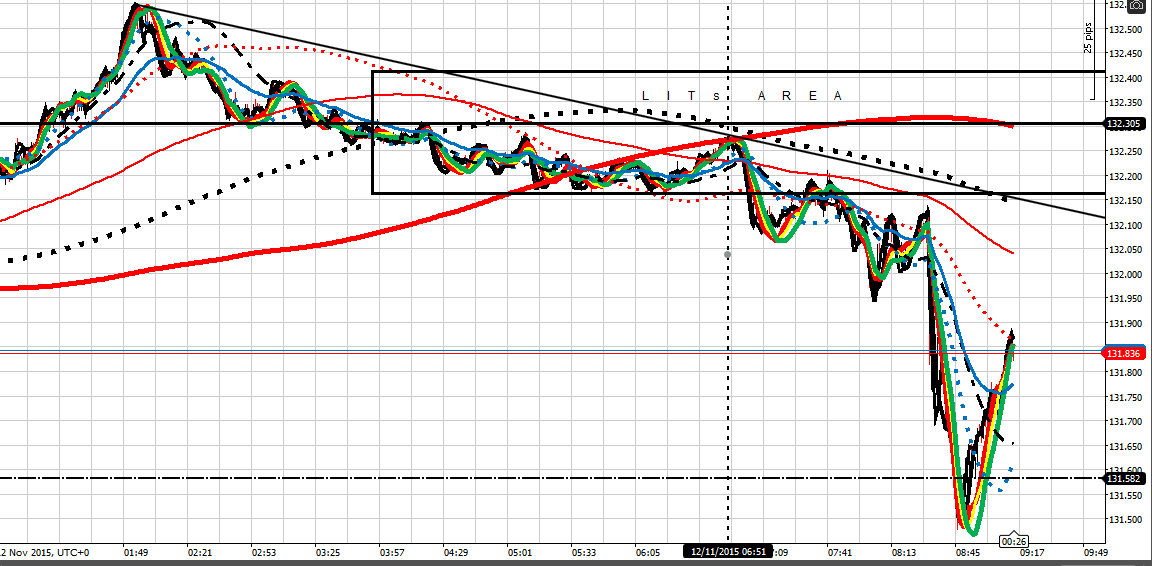Click the 12/11/2015 06:51 crosshair time label

tap(728, 551)
